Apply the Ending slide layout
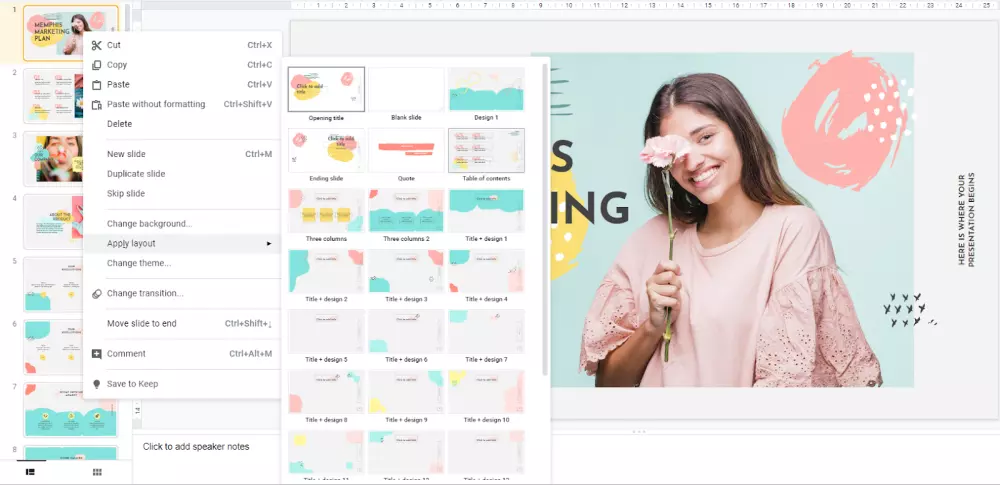Screen dimensions: 1000x486 pyautogui.click(x=327, y=150)
